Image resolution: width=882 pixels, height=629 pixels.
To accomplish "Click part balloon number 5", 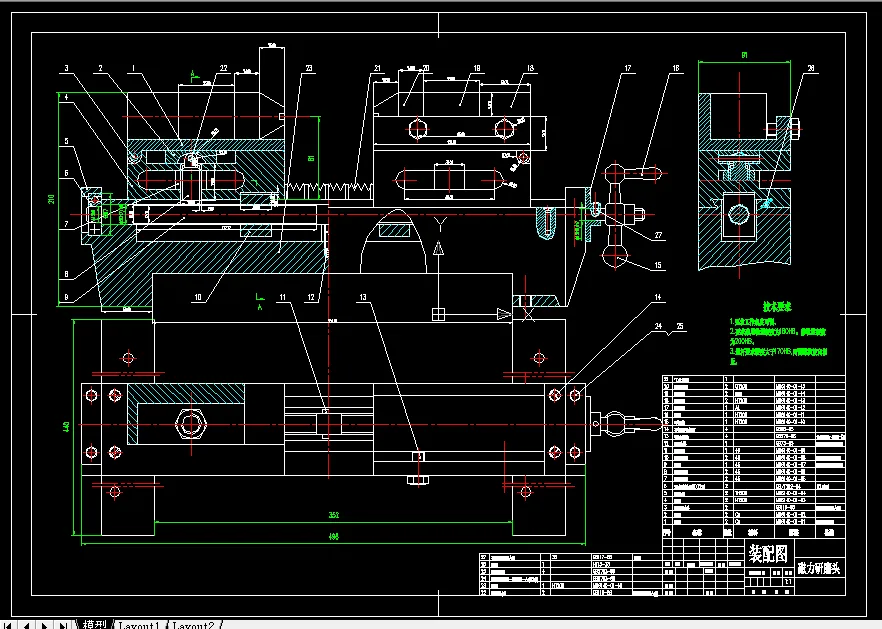I will click(x=66, y=141).
